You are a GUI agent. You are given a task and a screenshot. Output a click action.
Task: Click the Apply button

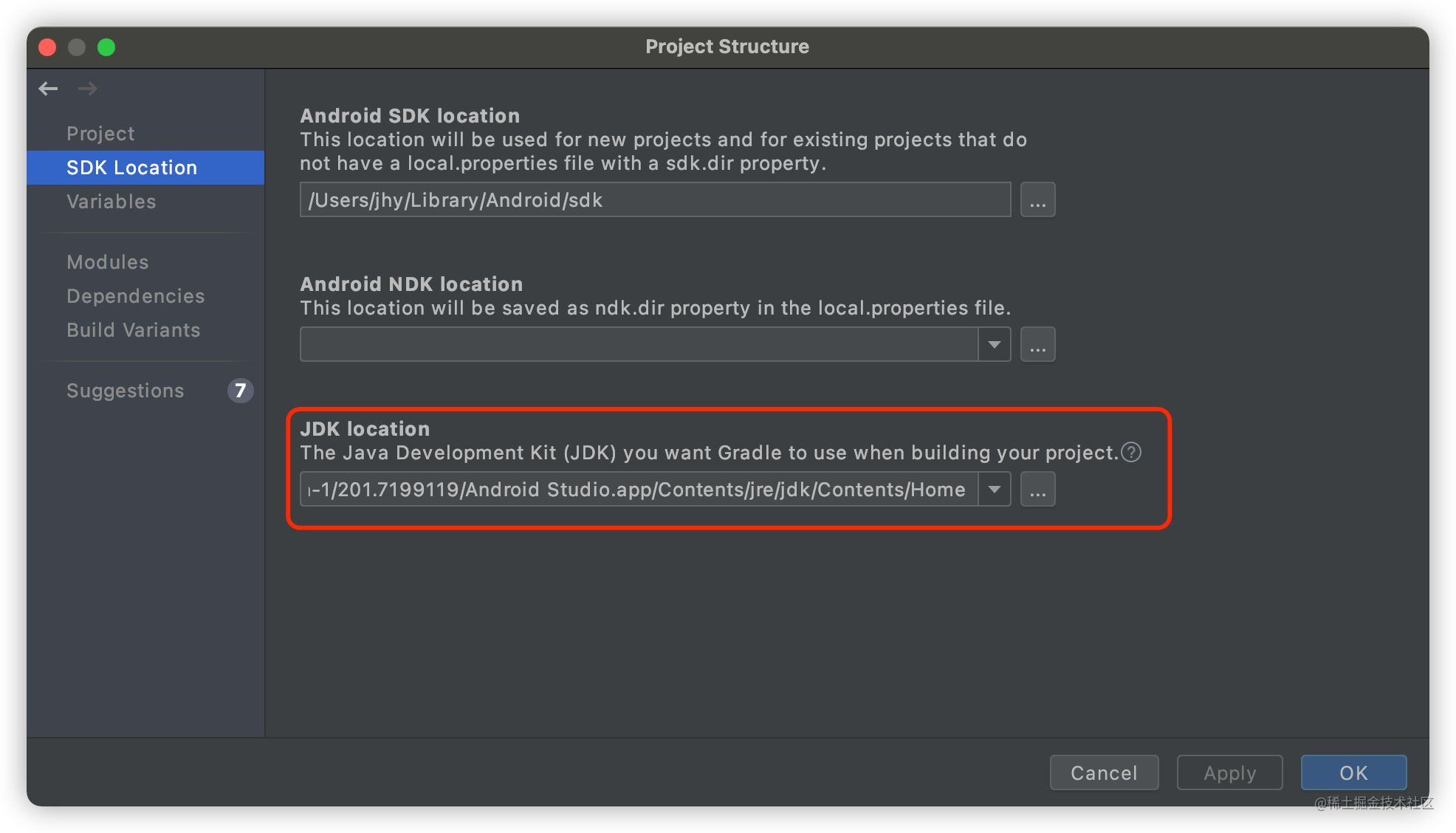coord(1229,772)
